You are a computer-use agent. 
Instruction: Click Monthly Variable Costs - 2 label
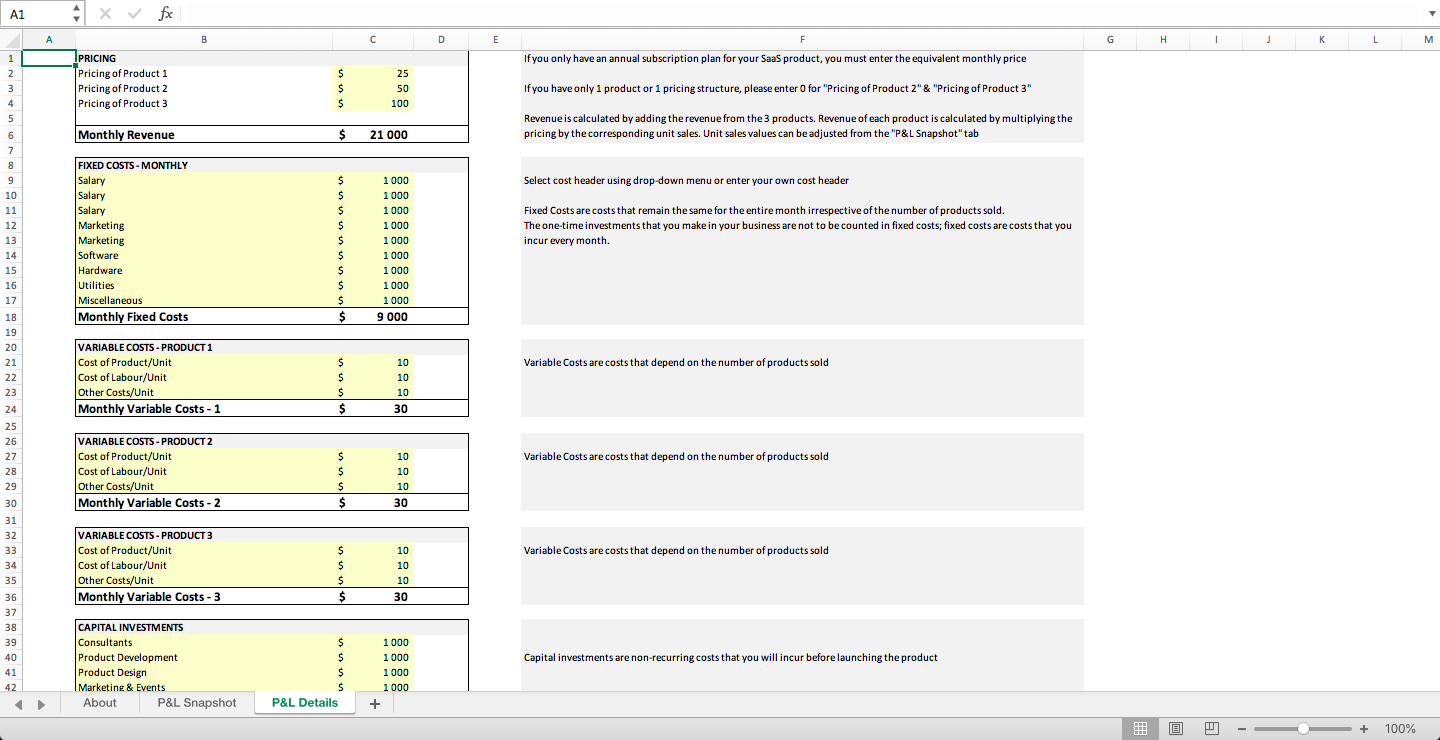[203, 503]
